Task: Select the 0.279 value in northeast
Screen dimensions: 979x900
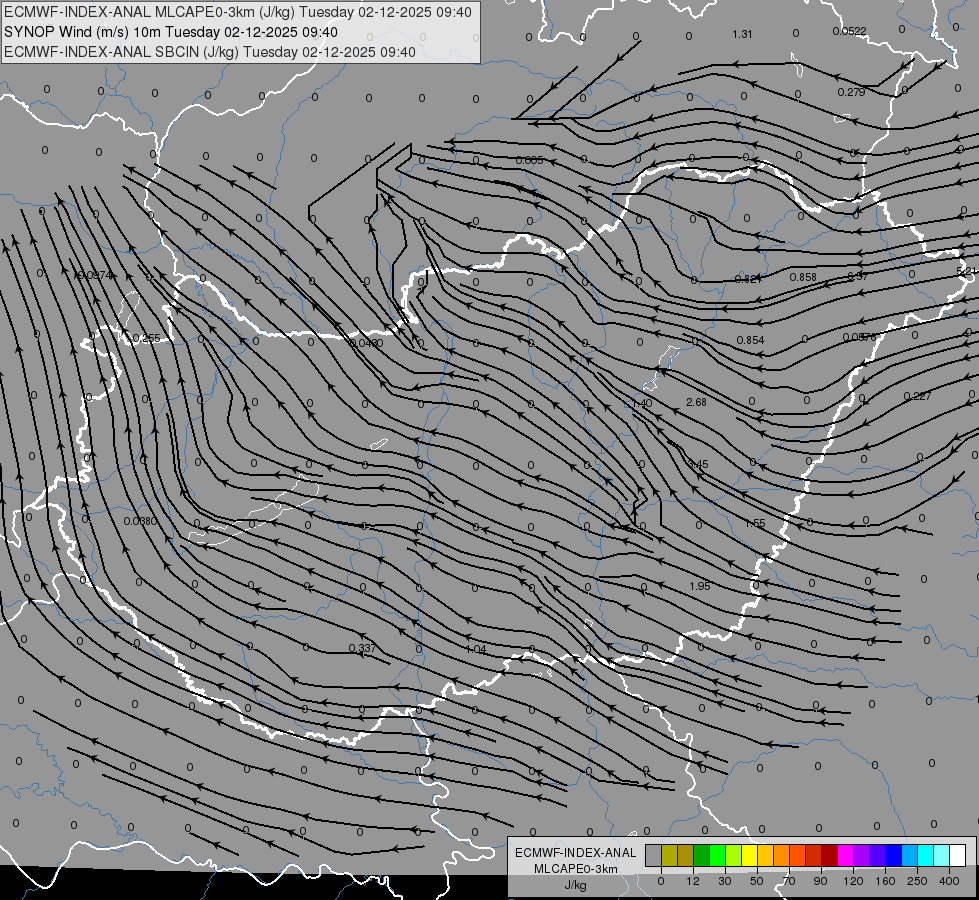Action: (x=852, y=92)
